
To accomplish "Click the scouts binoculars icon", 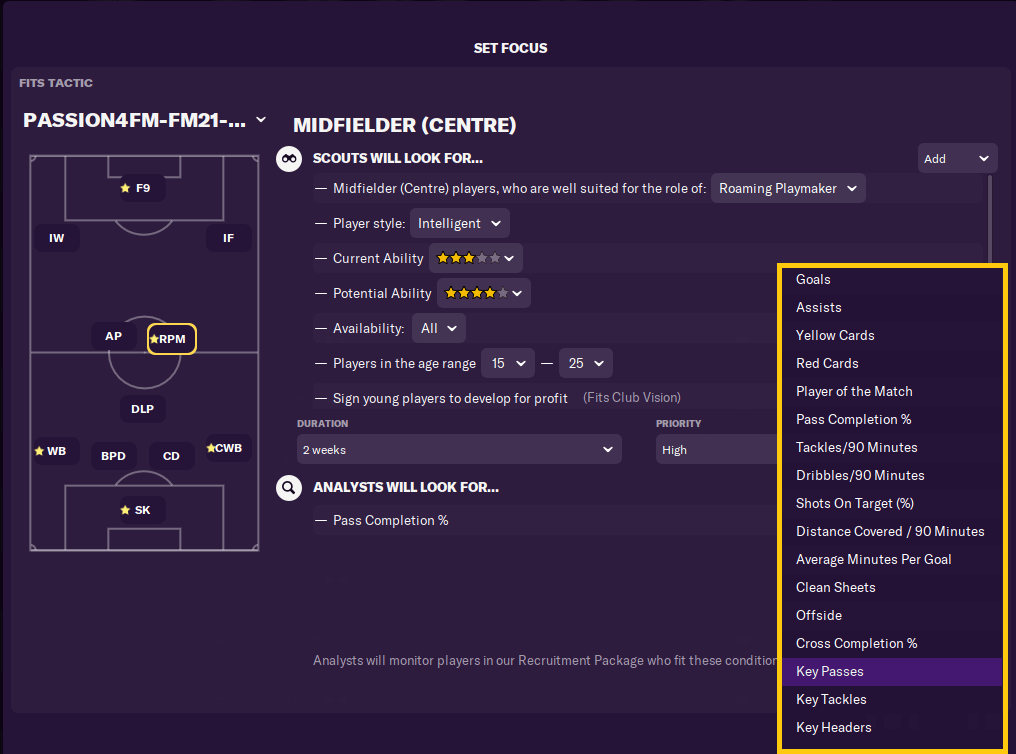I will point(289,159).
